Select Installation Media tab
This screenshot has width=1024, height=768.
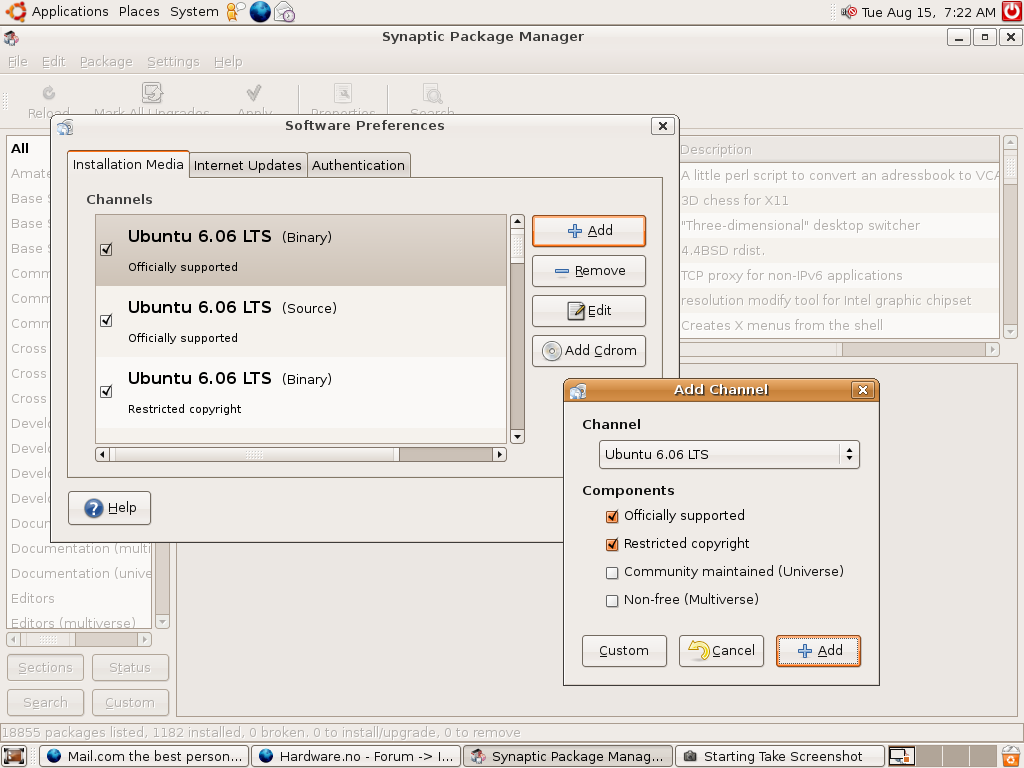(128, 164)
